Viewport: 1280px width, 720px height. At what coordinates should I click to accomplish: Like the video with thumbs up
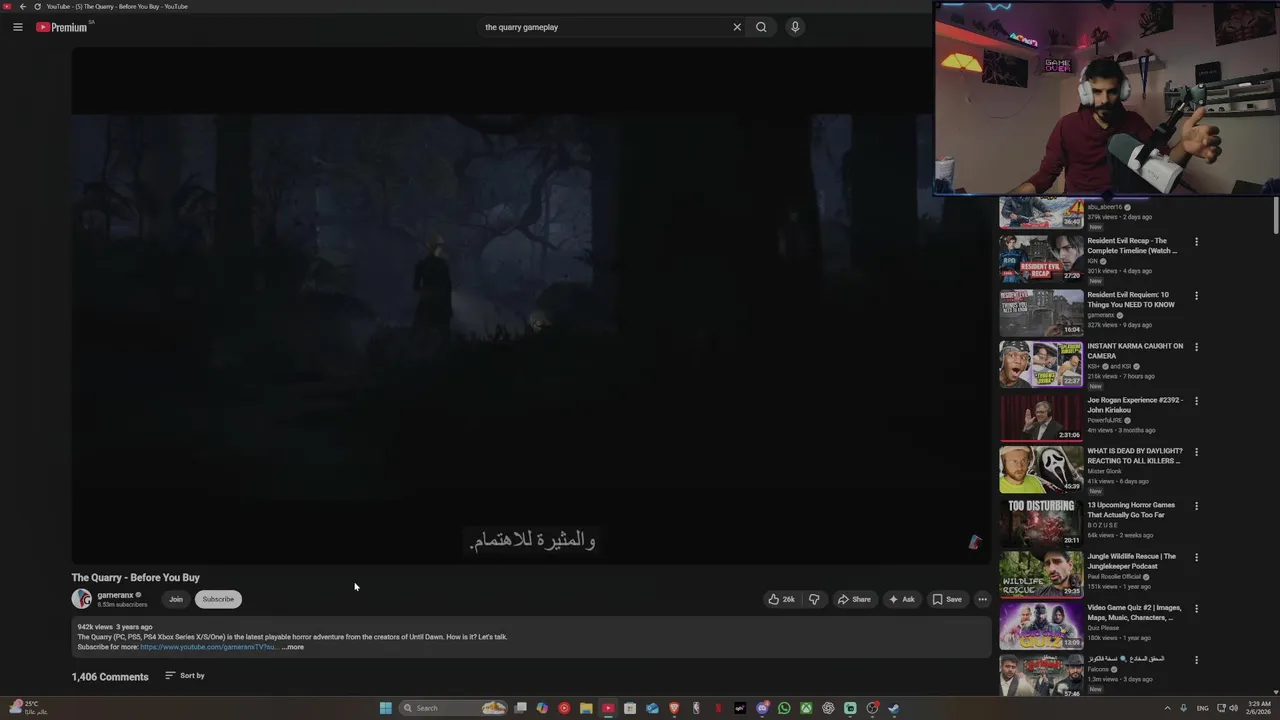[x=781, y=599]
